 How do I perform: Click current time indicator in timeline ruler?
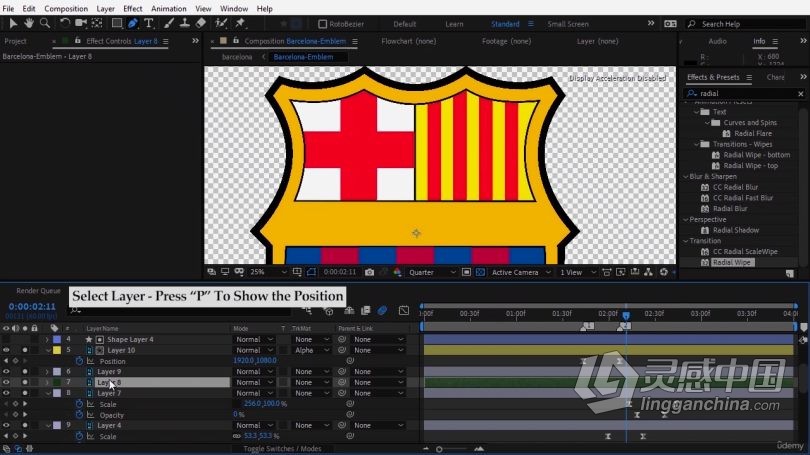coord(626,315)
